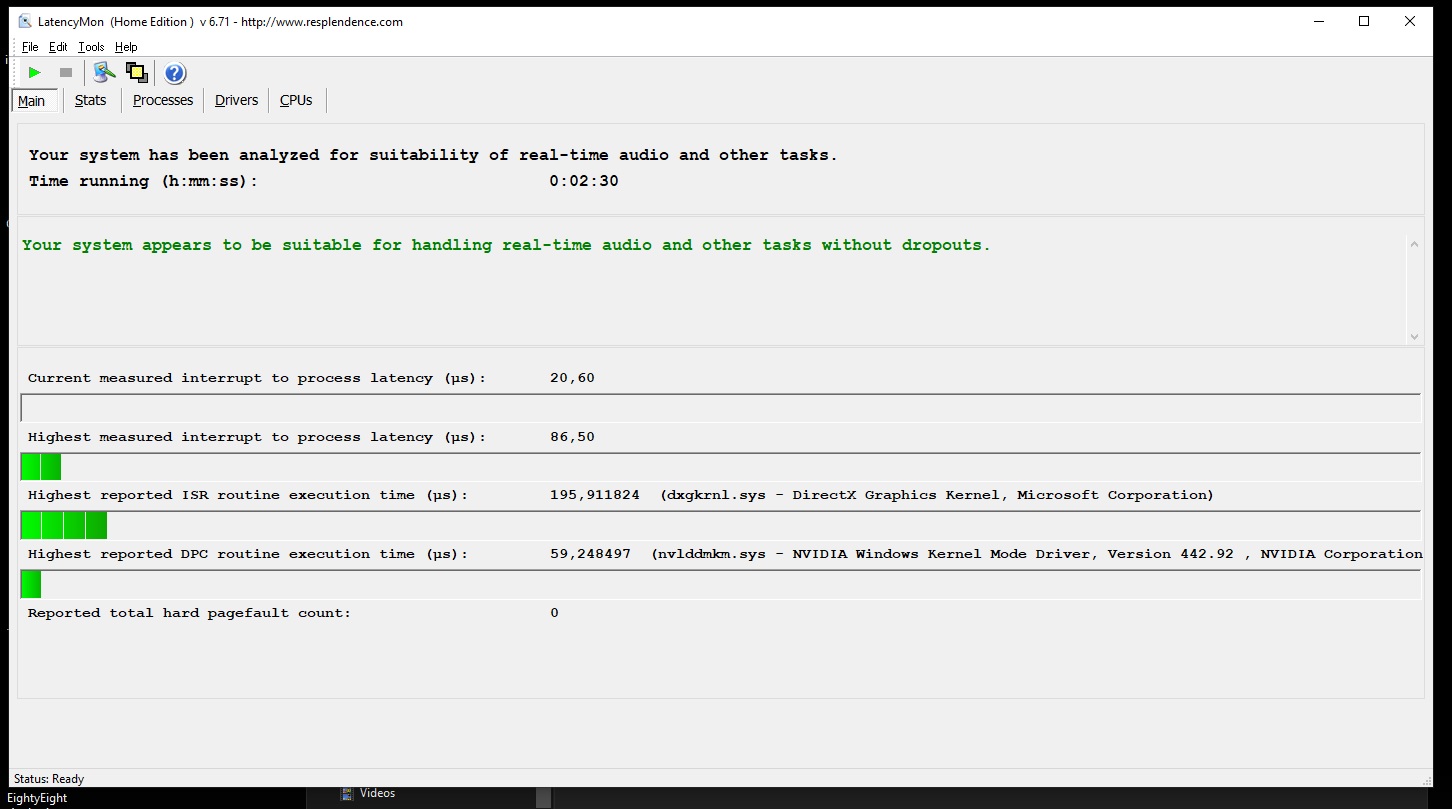Viewport: 1452px width, 809px height.
Task: Click the hard pagefault count value '0'
Action: click(x=555, y=613)
